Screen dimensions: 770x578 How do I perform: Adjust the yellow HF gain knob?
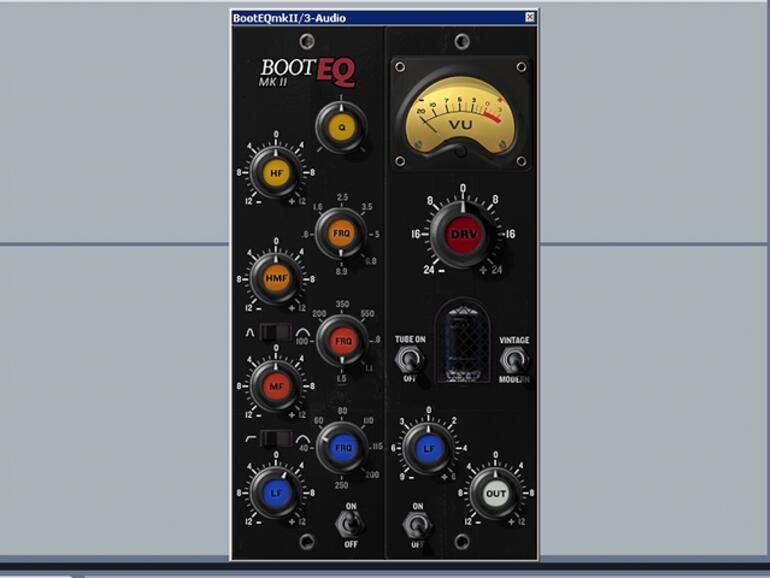[276, 172]
